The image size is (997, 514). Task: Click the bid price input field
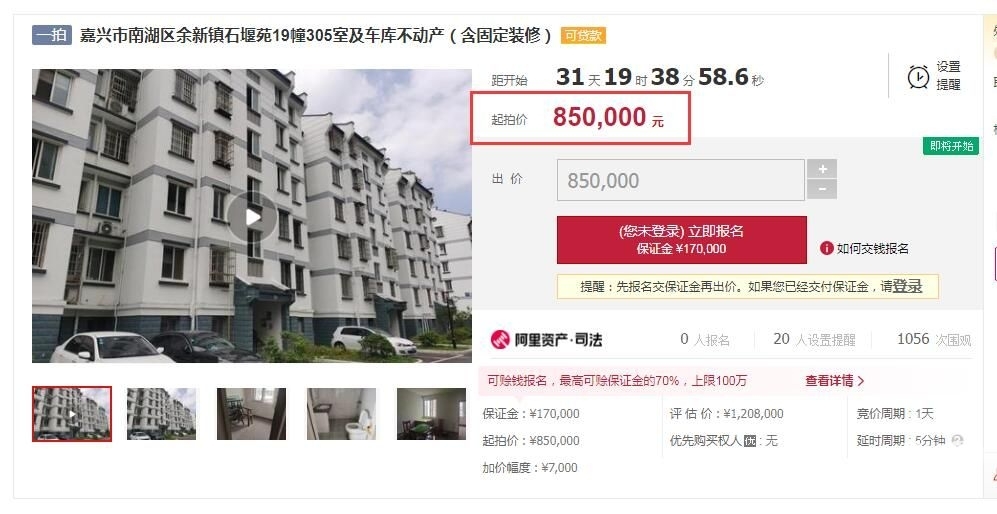(x=680, y=180)
